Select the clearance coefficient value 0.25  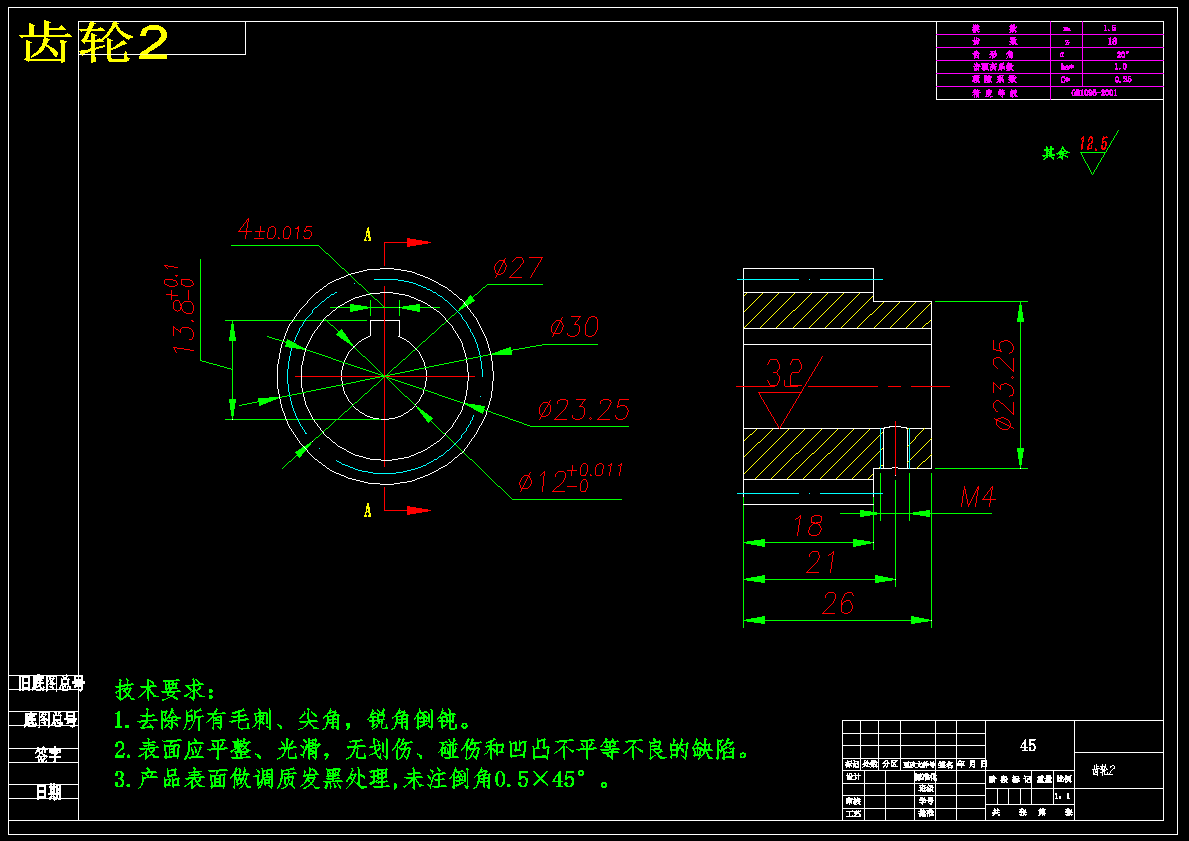pos(1123,79)
